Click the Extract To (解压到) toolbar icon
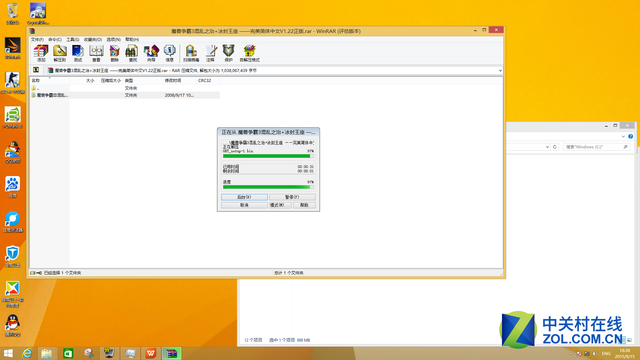 coord(60,53)
